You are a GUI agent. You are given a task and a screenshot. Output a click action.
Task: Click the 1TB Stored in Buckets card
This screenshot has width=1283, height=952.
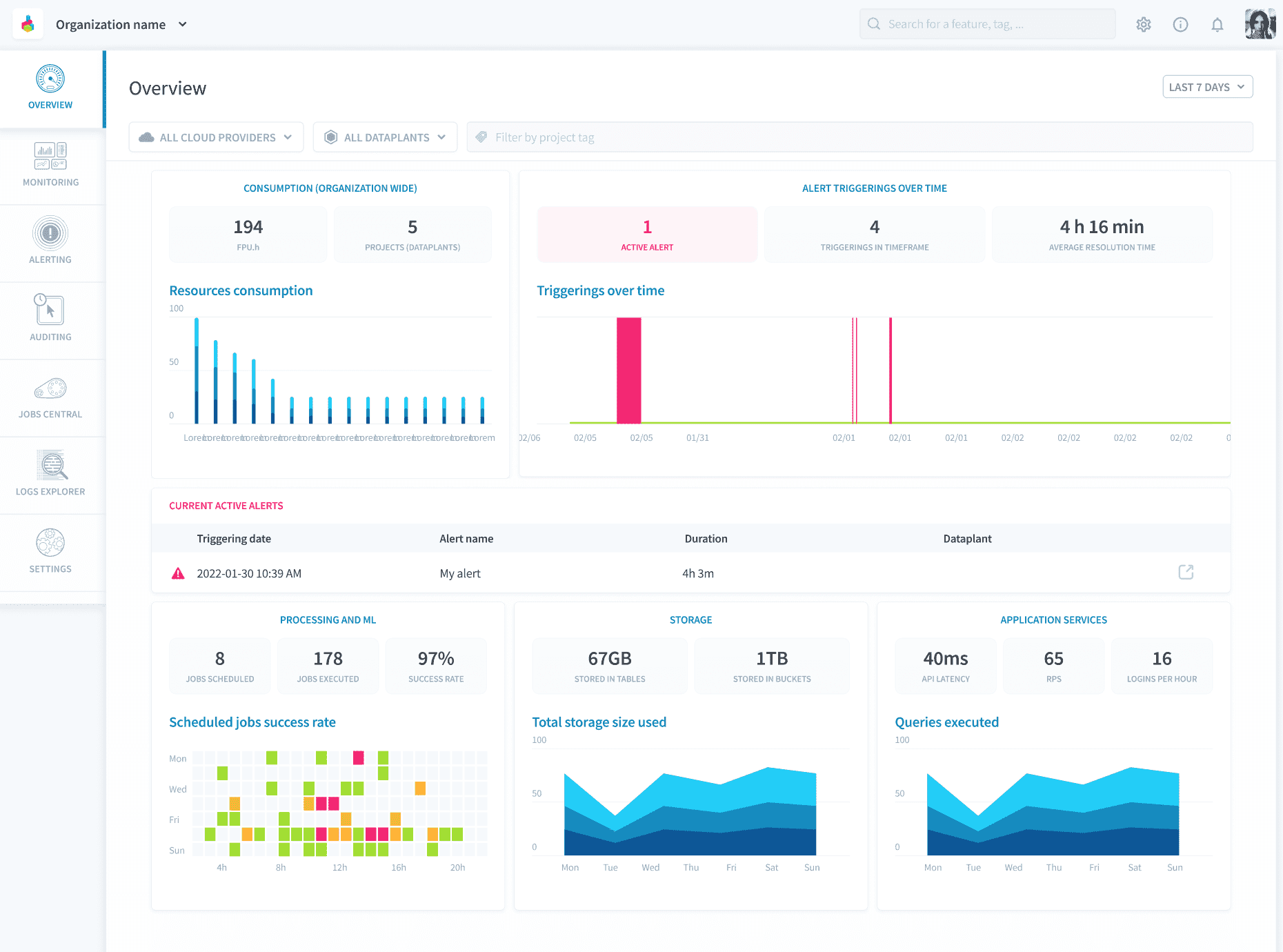click(772, 666)
